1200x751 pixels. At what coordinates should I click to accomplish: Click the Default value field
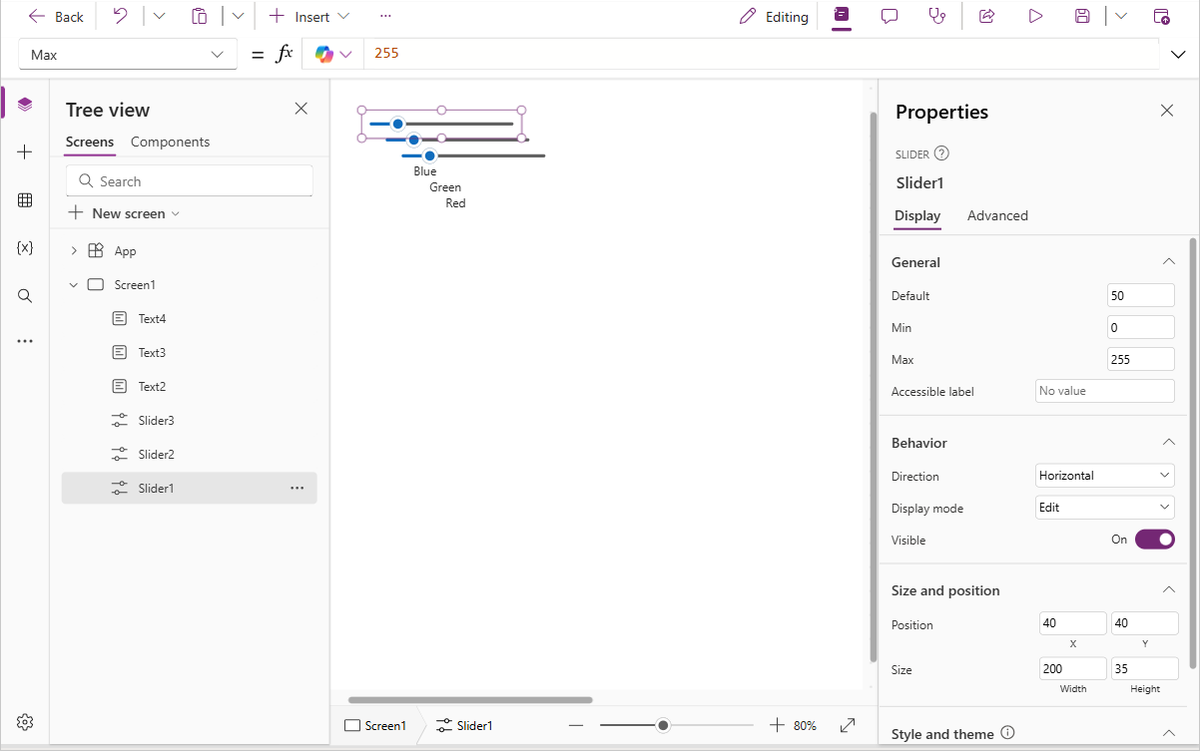point(1141,295)
